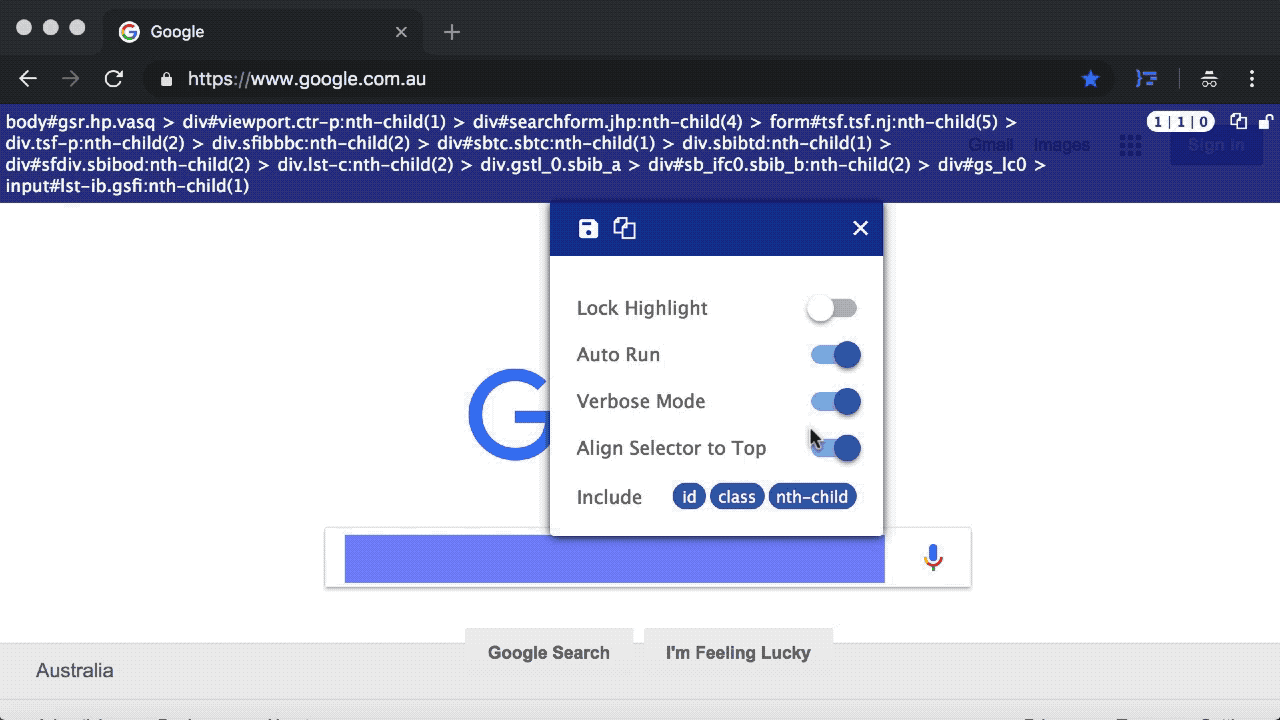This screenshot has height=720, width=1280.
Task: Select the Google browser tab
Action: pyautogui.click(x=262, y=32)
